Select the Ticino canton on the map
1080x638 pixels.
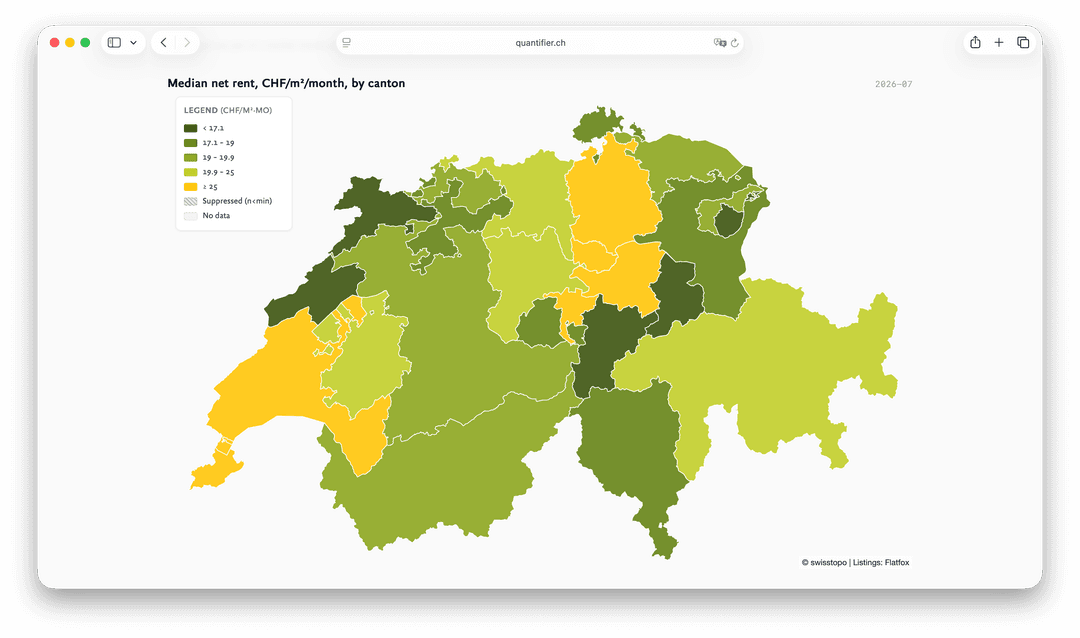coord(630,448)
